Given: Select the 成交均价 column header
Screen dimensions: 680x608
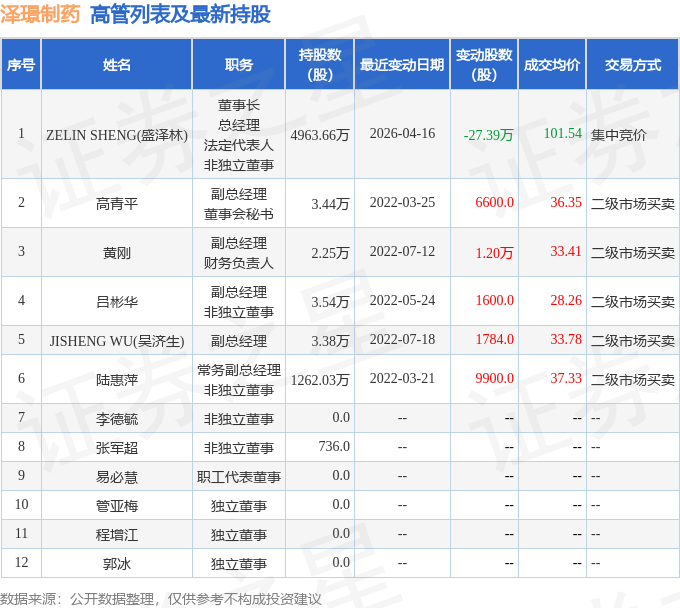Looking at the screenshot, I should 552,65.
